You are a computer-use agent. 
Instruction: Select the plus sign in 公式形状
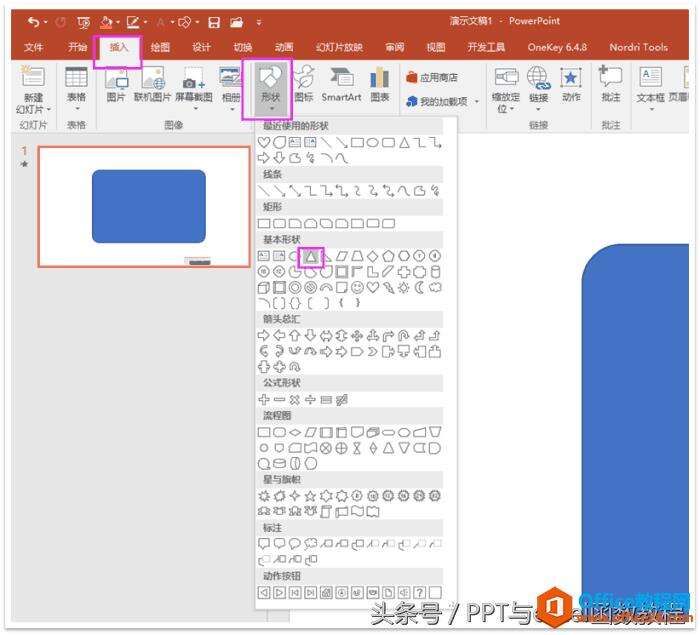coord(264,400)
